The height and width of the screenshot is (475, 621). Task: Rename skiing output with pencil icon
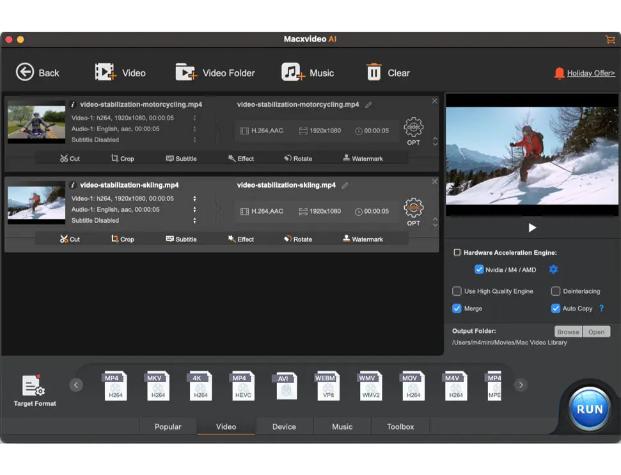(345, 185)
